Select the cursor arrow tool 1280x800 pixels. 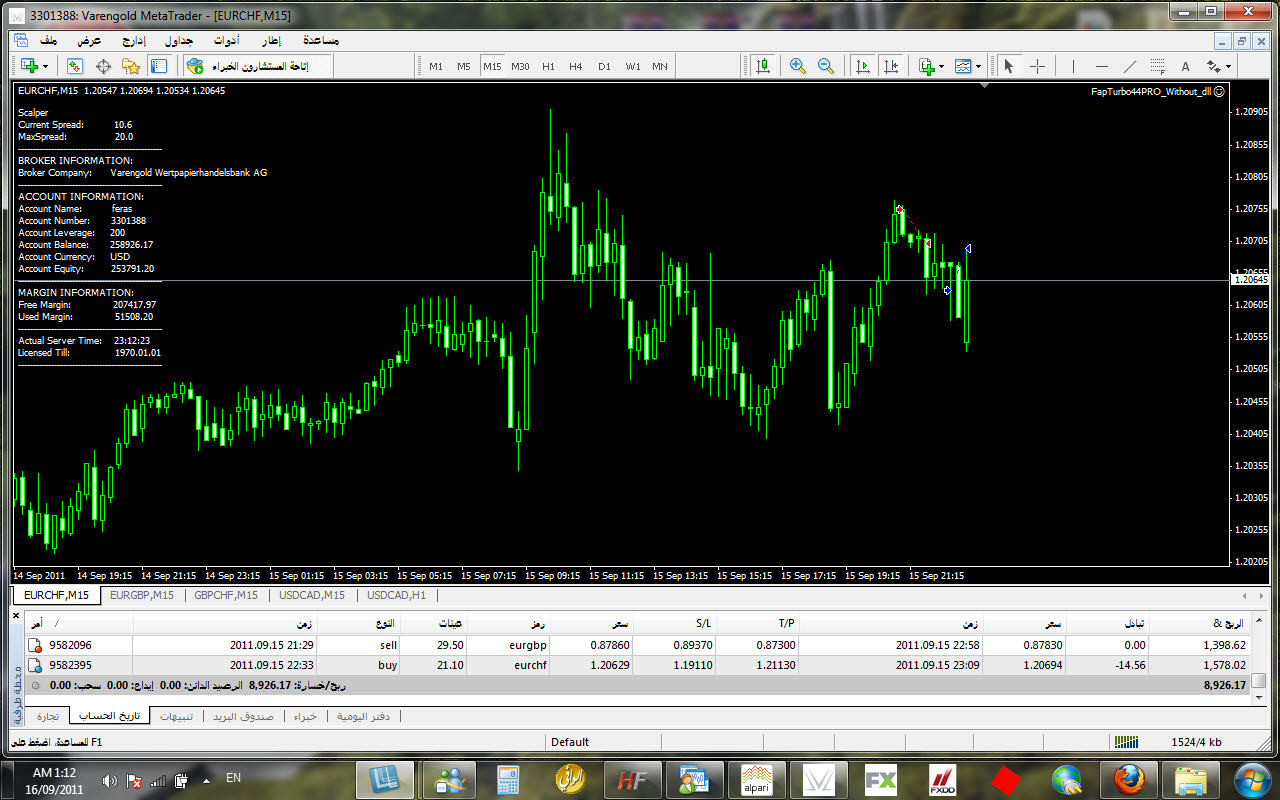click(x=1008, y=66)
